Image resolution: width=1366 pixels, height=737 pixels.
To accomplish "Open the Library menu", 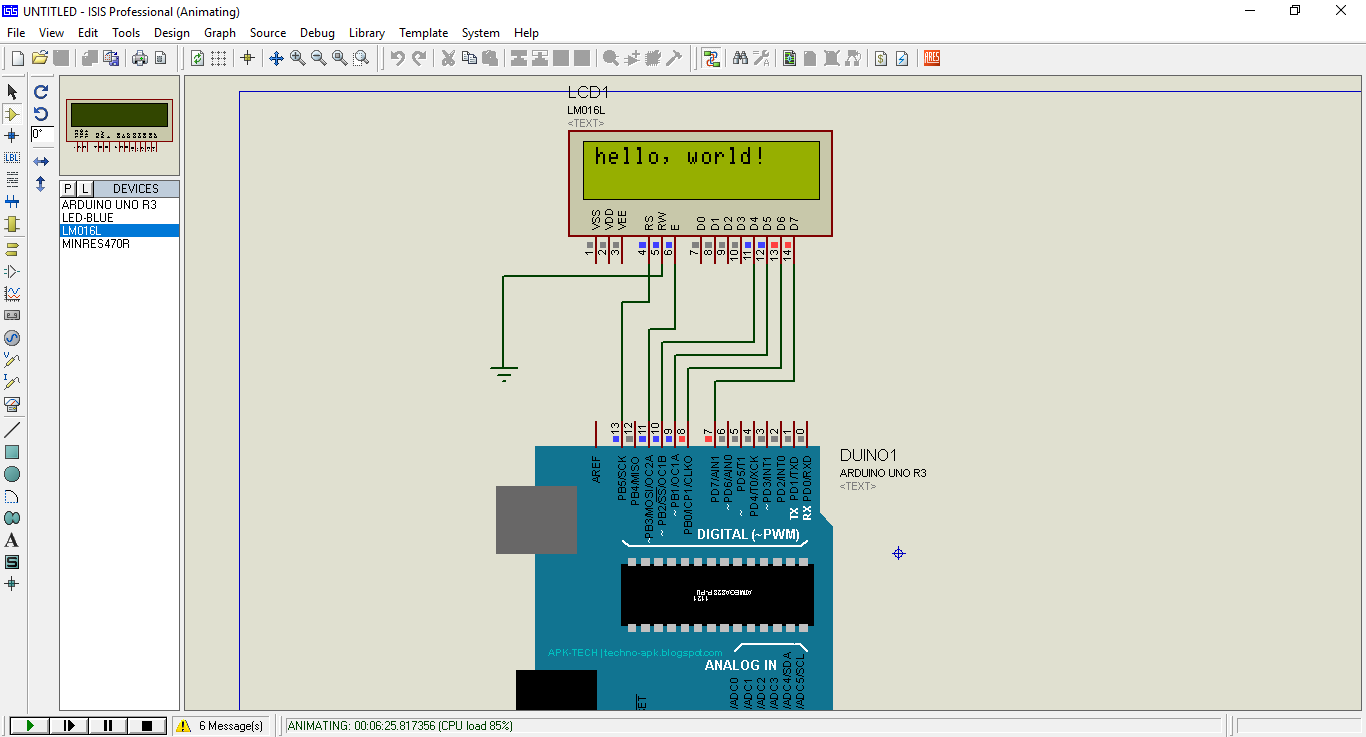I will 367,33.
